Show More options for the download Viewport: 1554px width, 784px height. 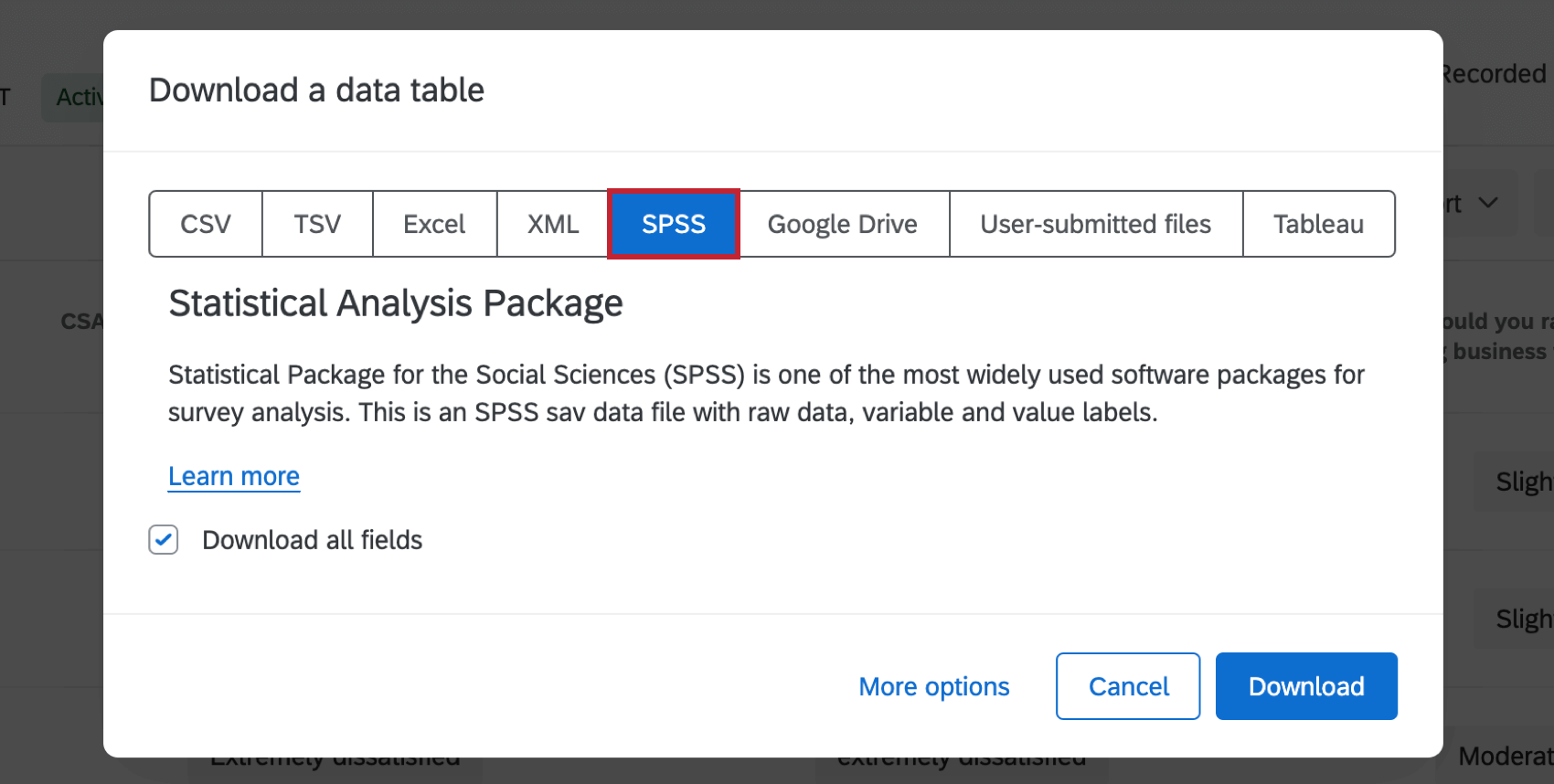933,686
